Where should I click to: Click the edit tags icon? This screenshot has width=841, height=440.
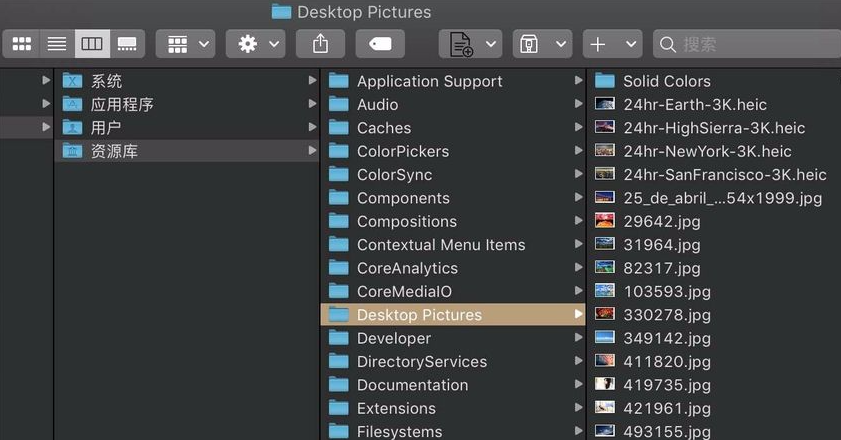coord(380,44)
